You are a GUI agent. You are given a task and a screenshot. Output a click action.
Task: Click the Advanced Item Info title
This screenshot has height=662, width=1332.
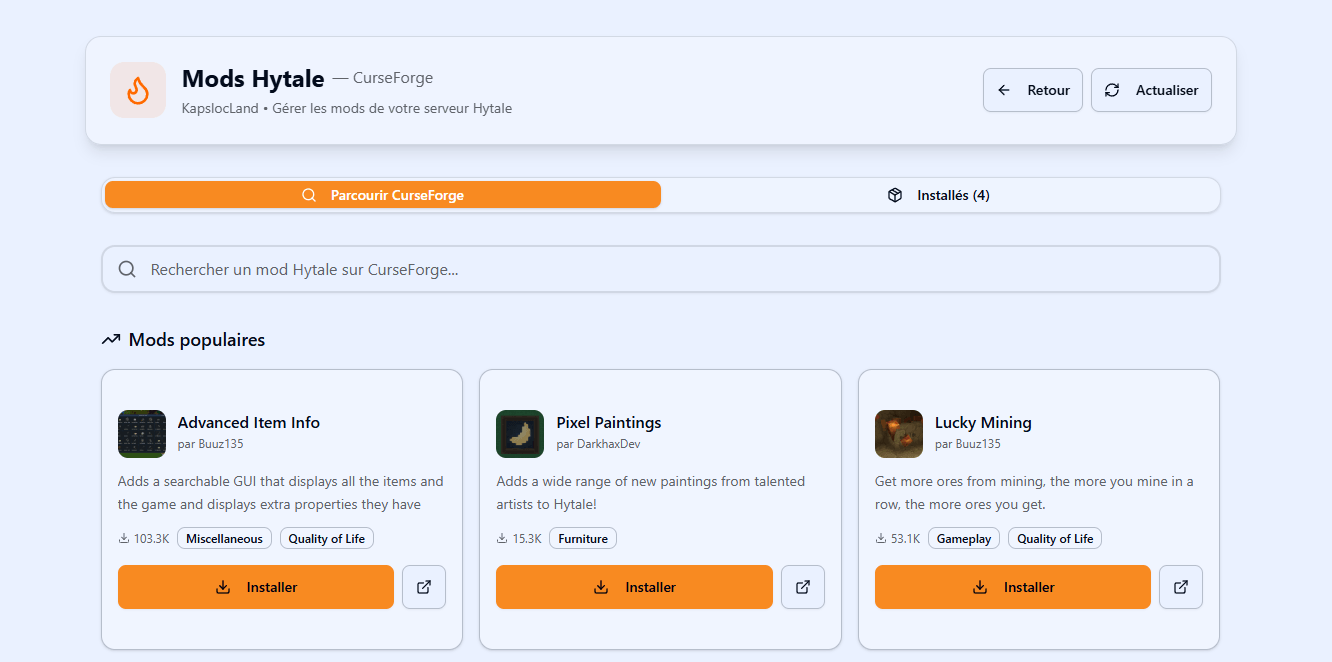(249, 423)
